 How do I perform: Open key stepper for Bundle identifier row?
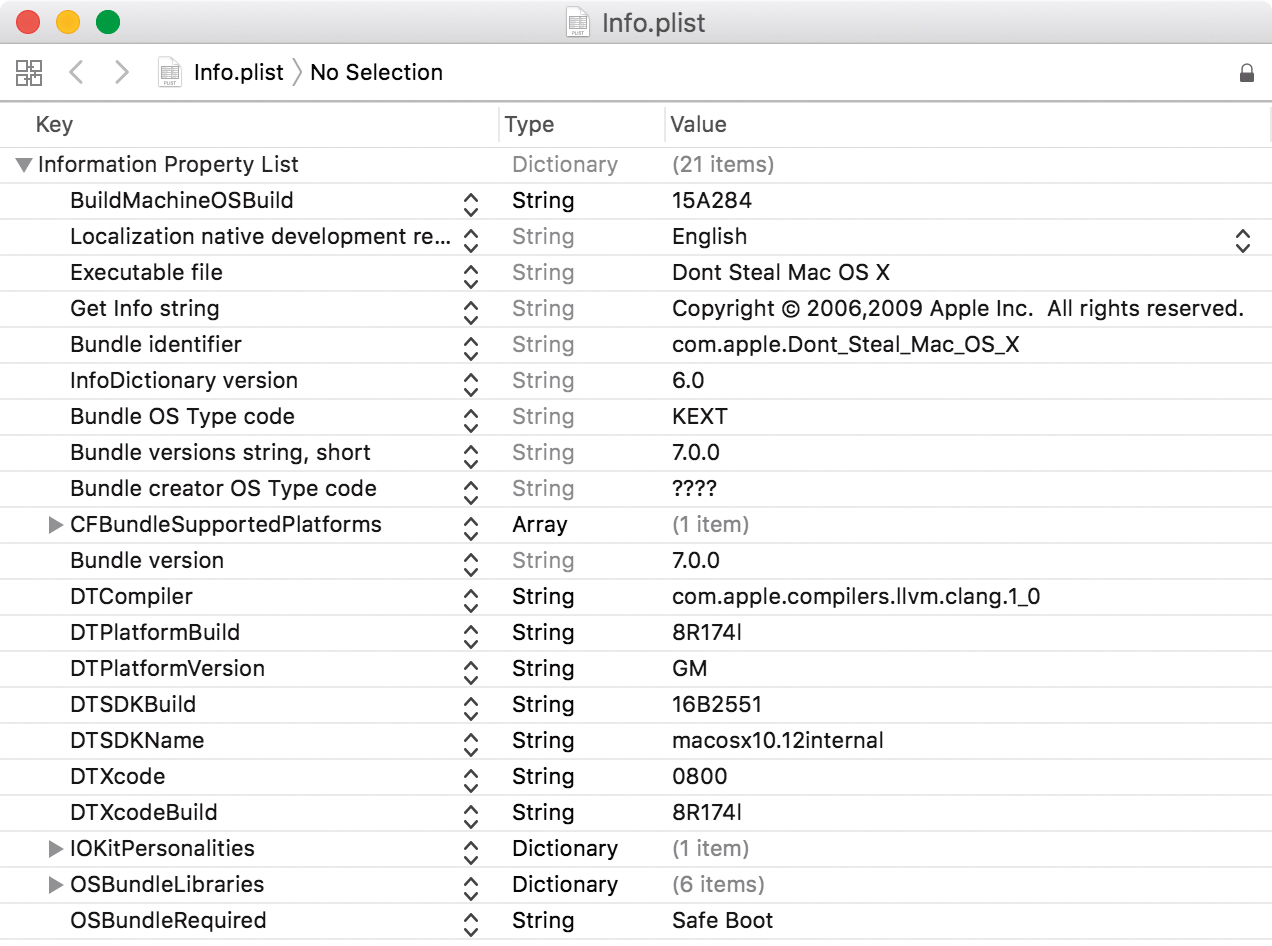pyautogui.click(x=471, y=349)
